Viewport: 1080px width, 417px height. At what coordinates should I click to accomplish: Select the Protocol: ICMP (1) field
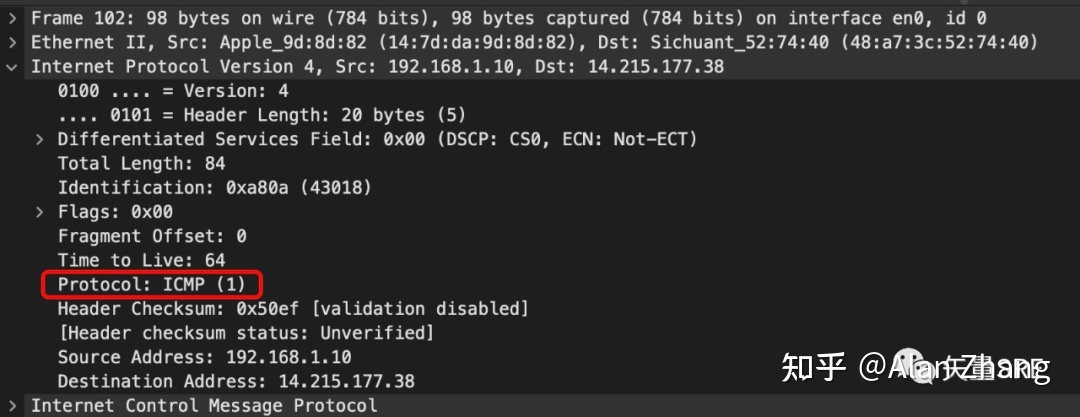click(152, 285)
